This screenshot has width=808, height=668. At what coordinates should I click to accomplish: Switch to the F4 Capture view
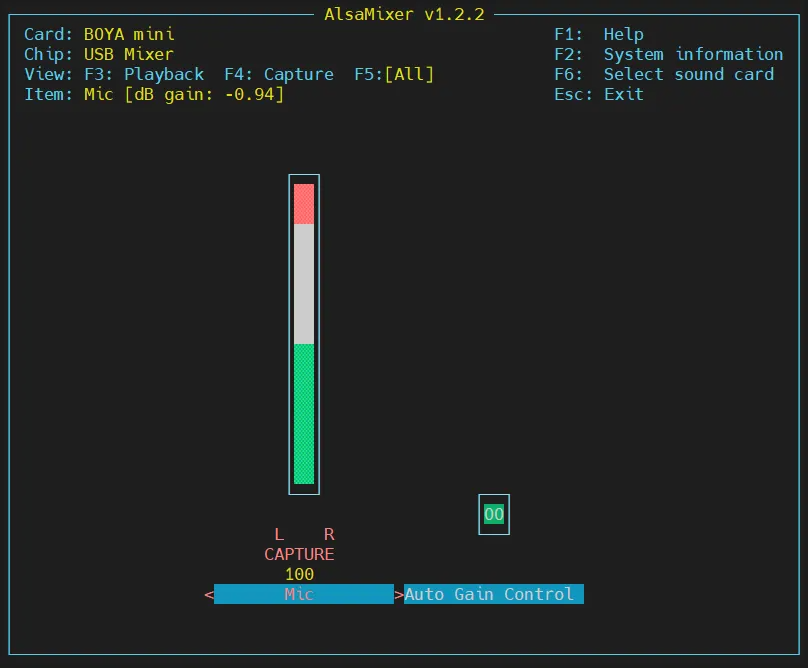(279, 74)
